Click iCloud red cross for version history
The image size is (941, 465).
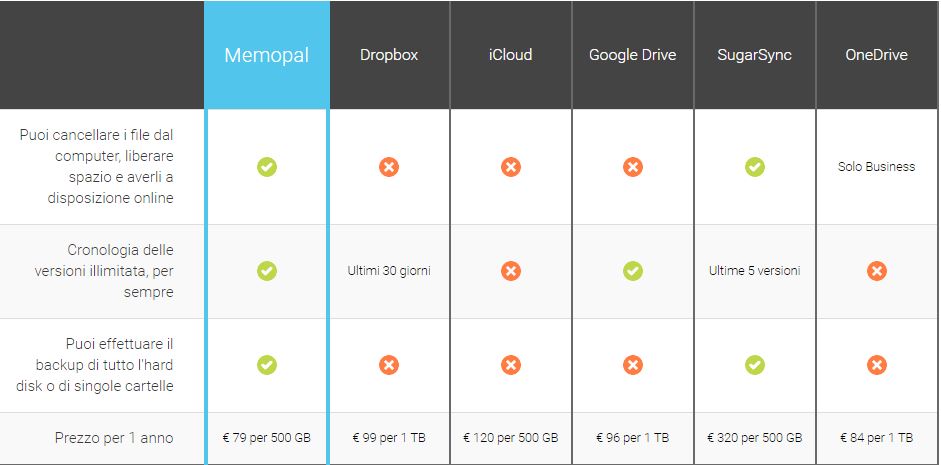click(x=511, y=271)
